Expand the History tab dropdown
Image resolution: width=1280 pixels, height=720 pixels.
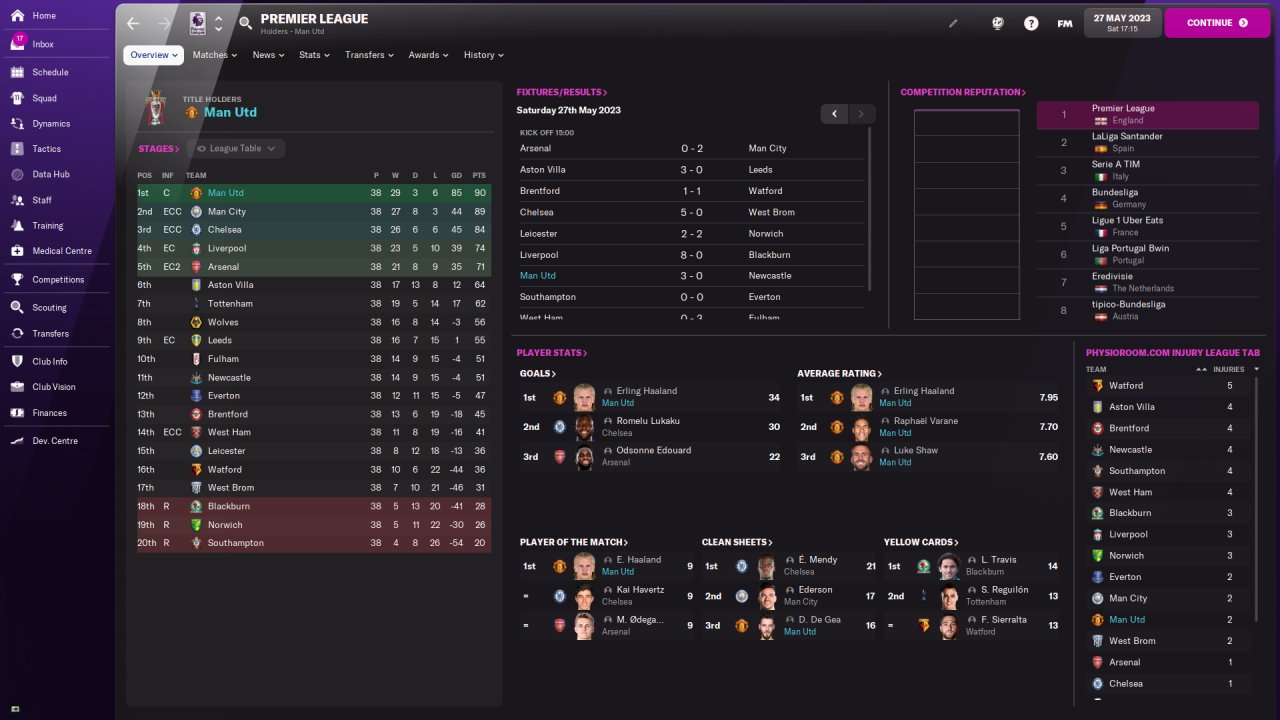[484, 55]
